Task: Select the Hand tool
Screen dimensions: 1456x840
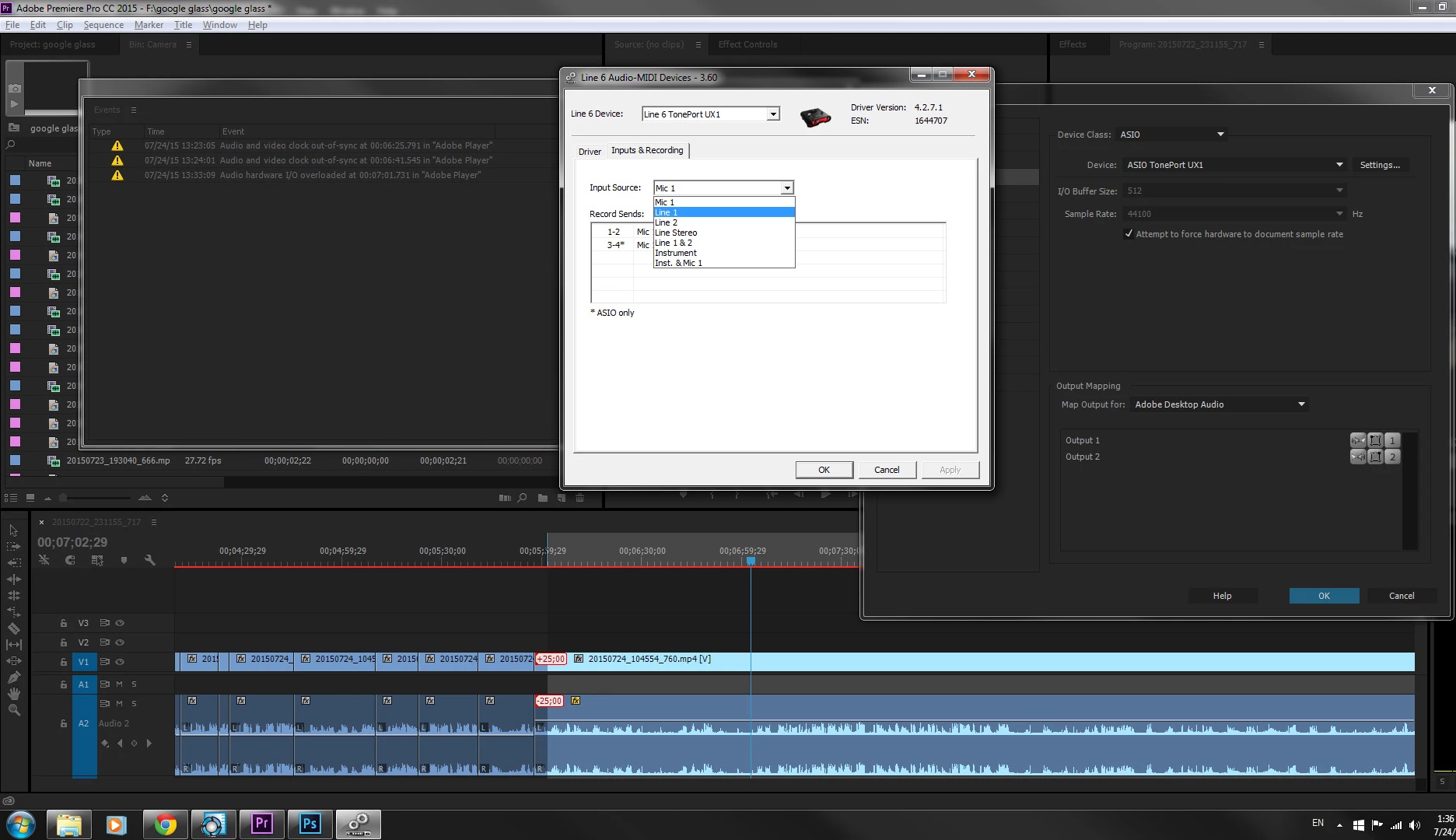Action: pyautogui.click(x=13, y=694)
